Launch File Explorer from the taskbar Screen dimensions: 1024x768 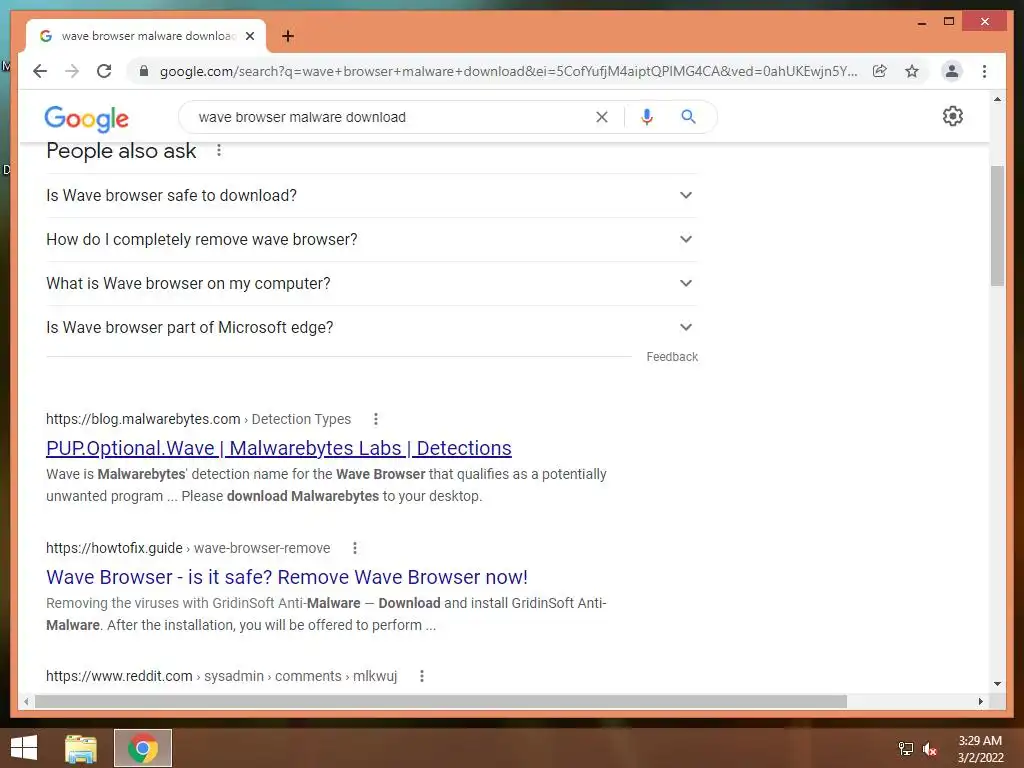(81, 748)
